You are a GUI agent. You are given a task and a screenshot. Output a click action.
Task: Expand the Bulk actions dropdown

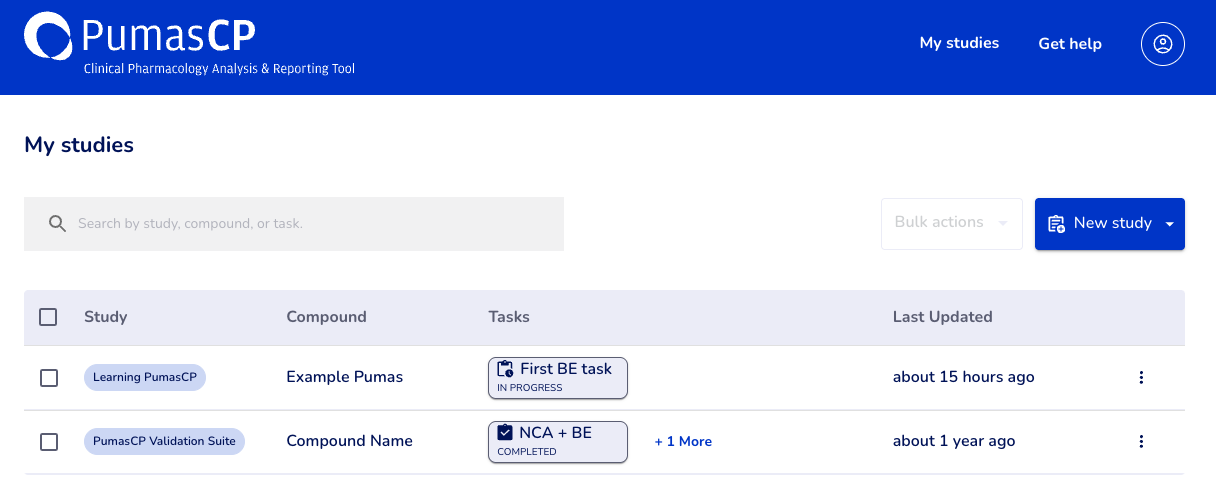pos(951,223)
